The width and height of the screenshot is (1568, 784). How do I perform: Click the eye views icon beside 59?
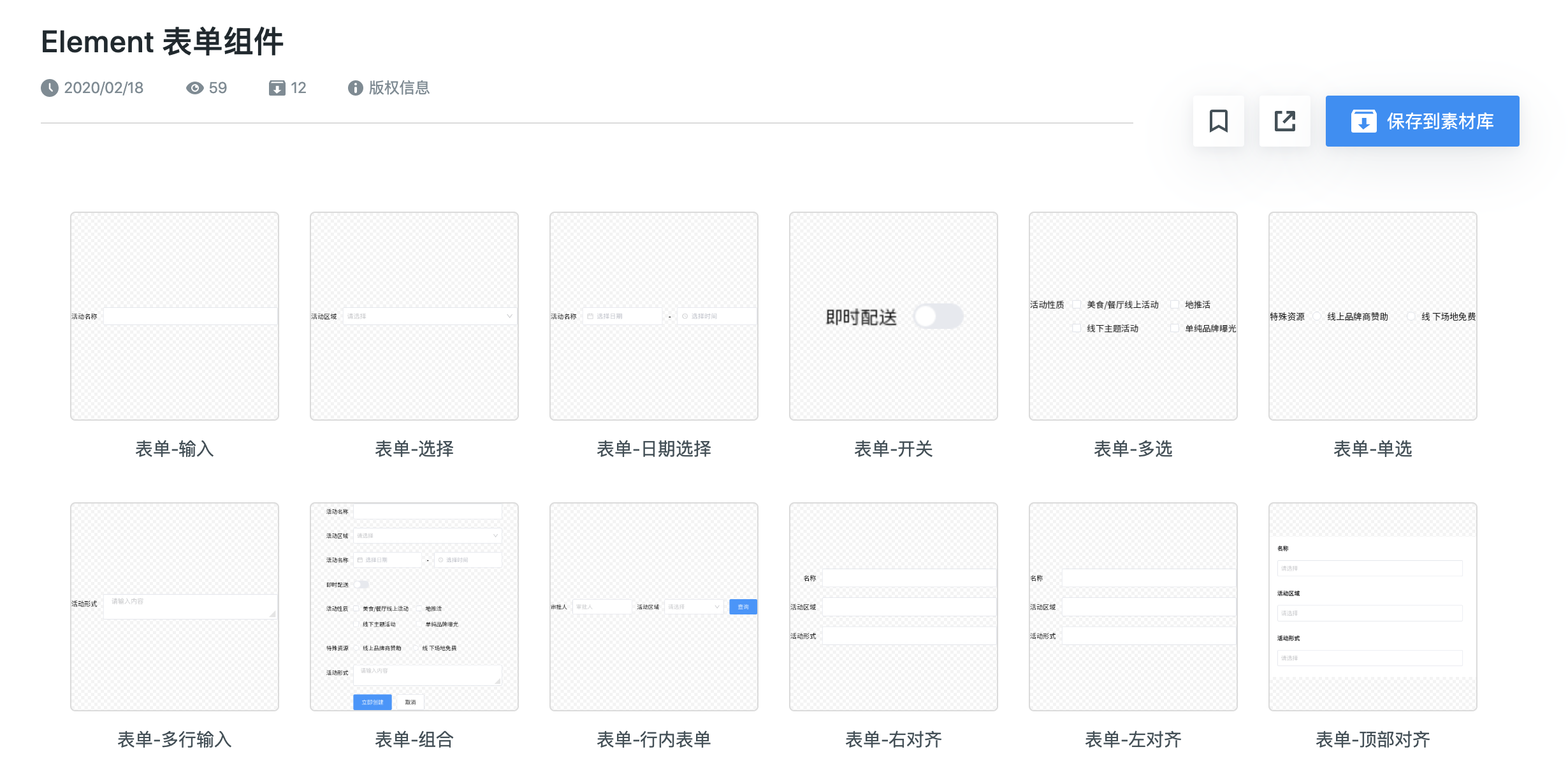click(194, 88)
